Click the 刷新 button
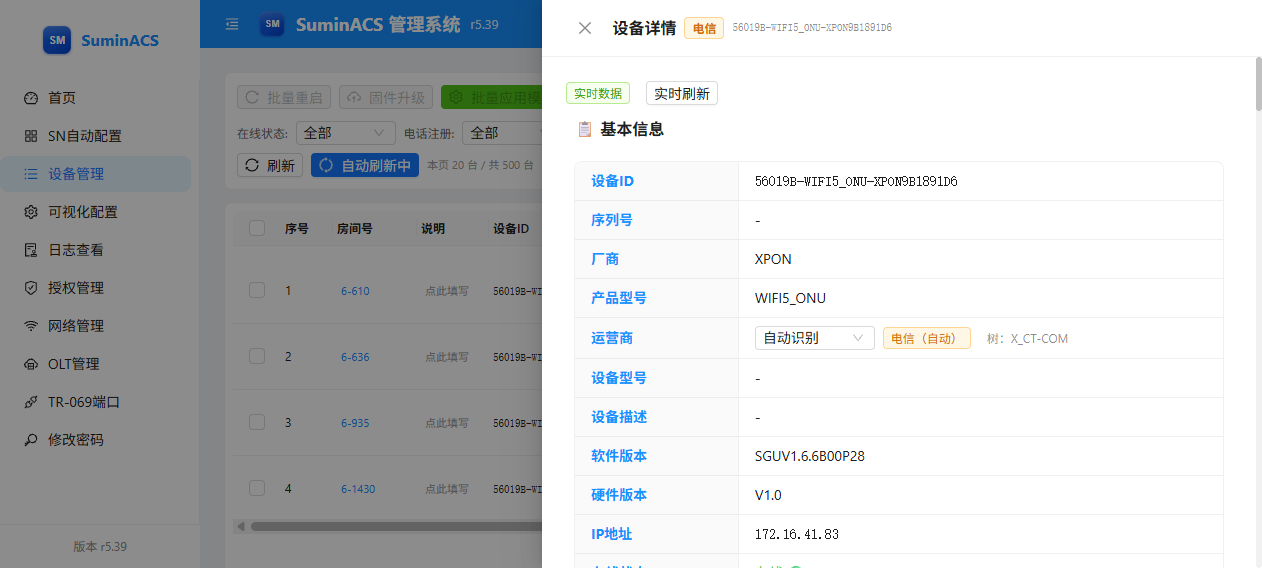1262x568 pixels. coord(270,165)
